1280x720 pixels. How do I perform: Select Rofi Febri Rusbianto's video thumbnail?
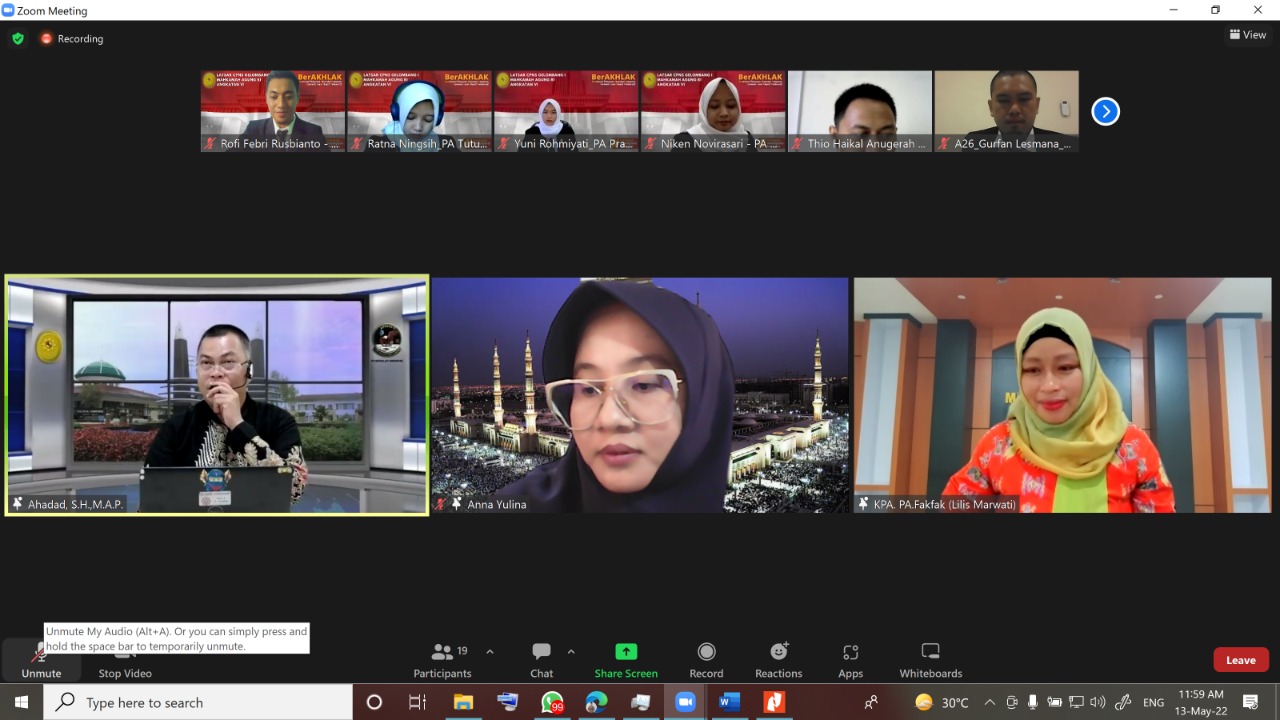coord(273,111)
